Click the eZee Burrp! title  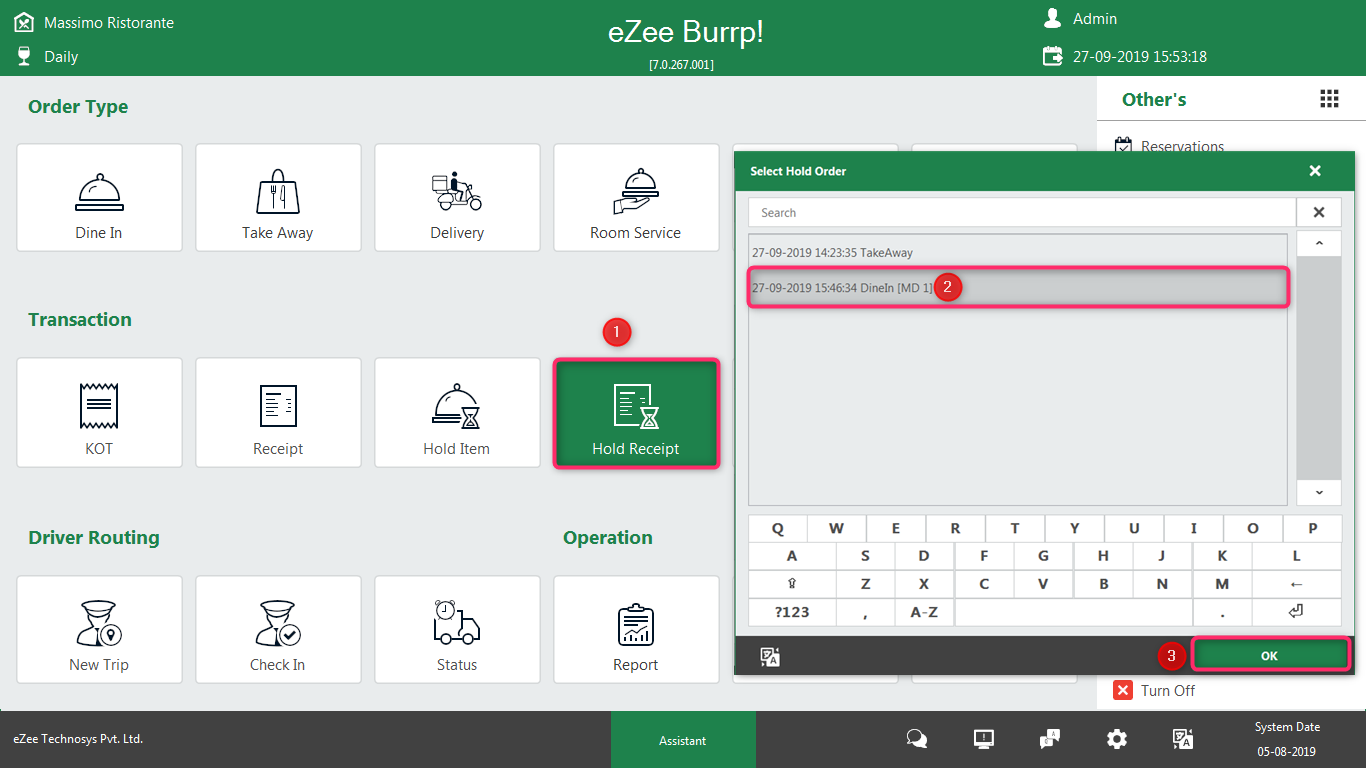(686, 32)
